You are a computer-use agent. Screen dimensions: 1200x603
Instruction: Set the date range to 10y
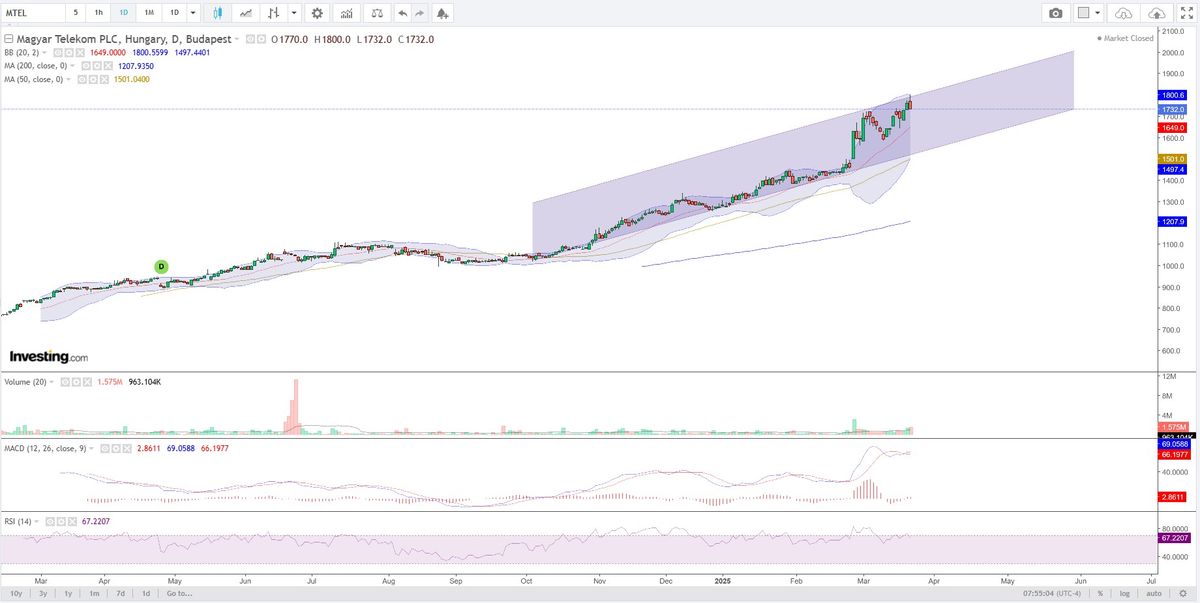point(15,594)
